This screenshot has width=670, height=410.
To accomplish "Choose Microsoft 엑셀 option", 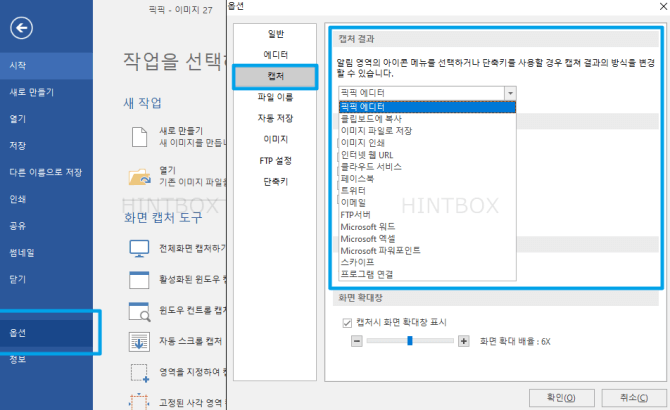I will click(x=427, y=238).
